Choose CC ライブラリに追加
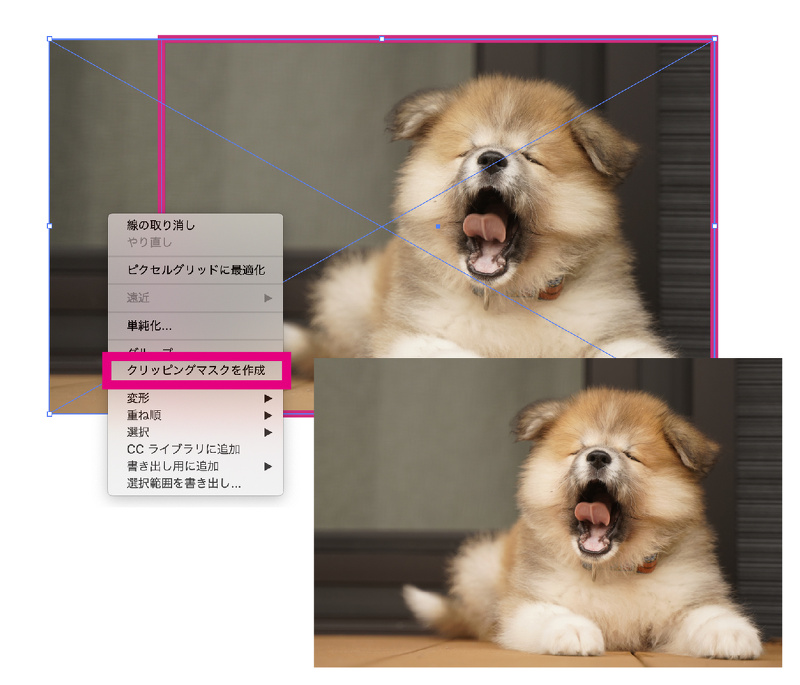Image resolution: width=800 pixels, height=685 pixels. 182,449
